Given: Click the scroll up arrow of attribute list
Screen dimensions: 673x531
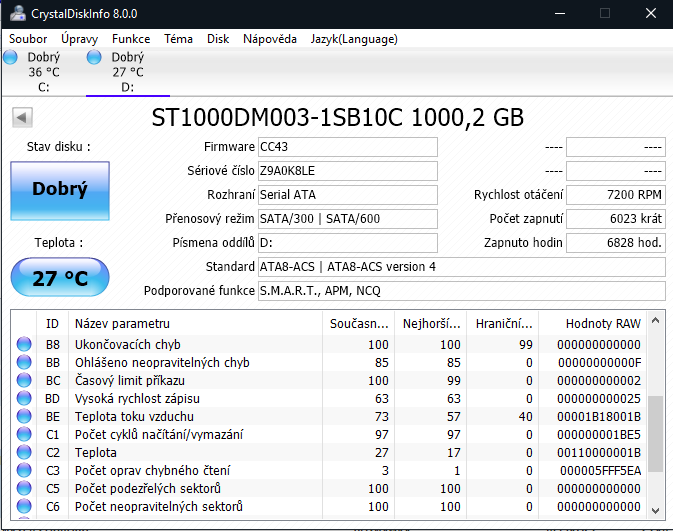Looking at the screenshot, I should (655, 321).
